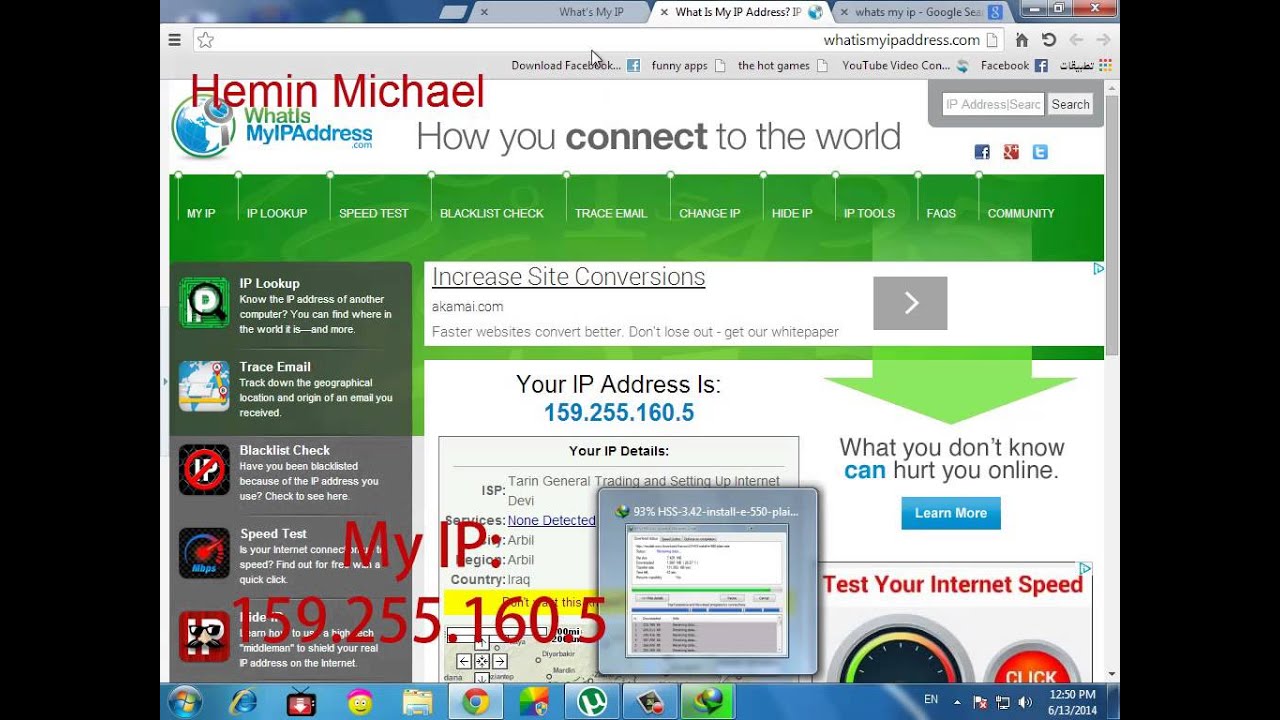
Task: Open the "None Detected" services link
Action: pos(551,520)
